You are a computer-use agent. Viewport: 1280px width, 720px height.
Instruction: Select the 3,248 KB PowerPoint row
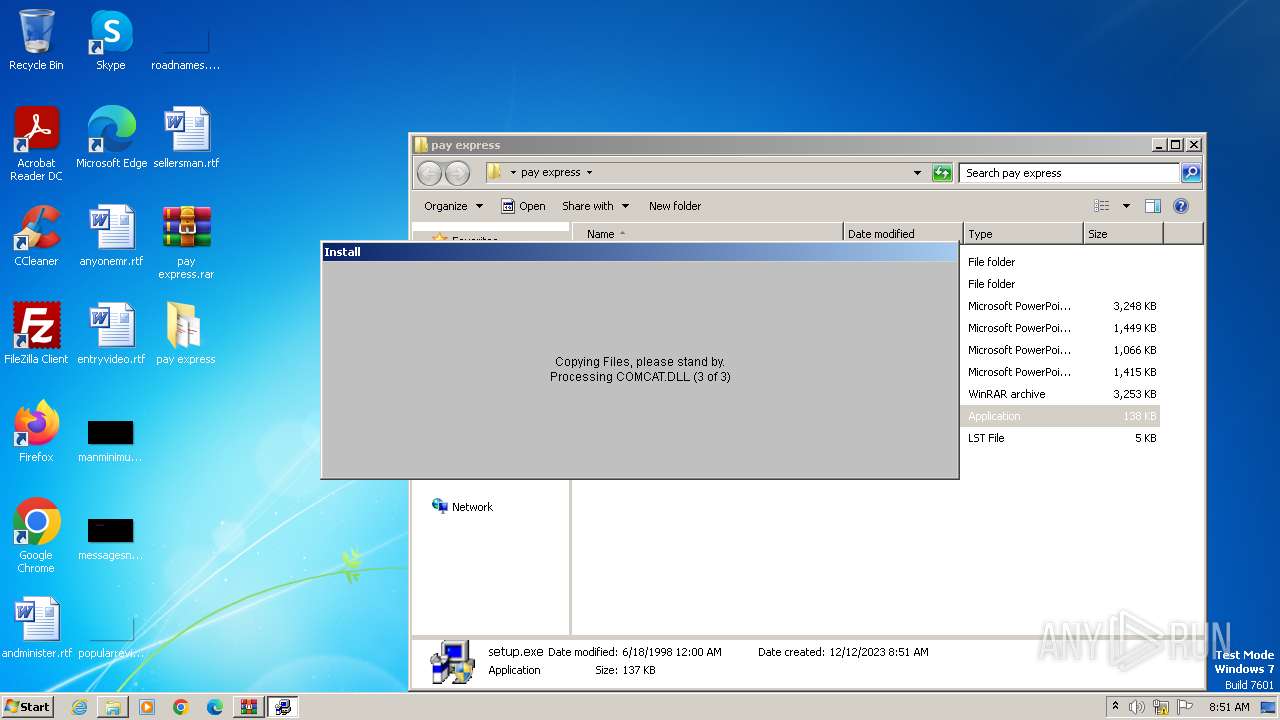[1062, 306]
